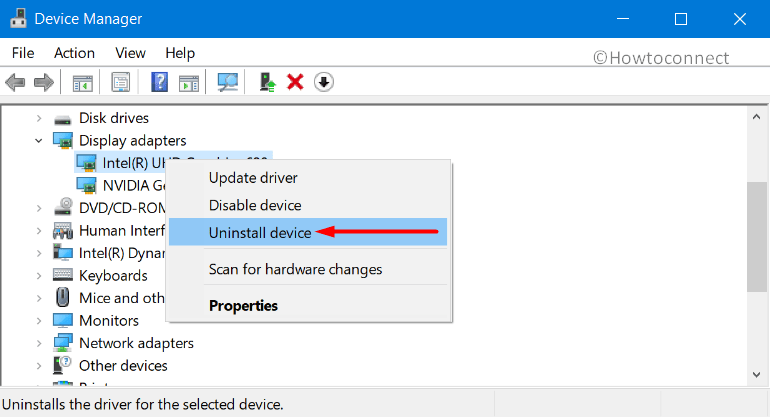770x417 pixels.
Task: Open the Help question mark icon
Action: point(159,82)
